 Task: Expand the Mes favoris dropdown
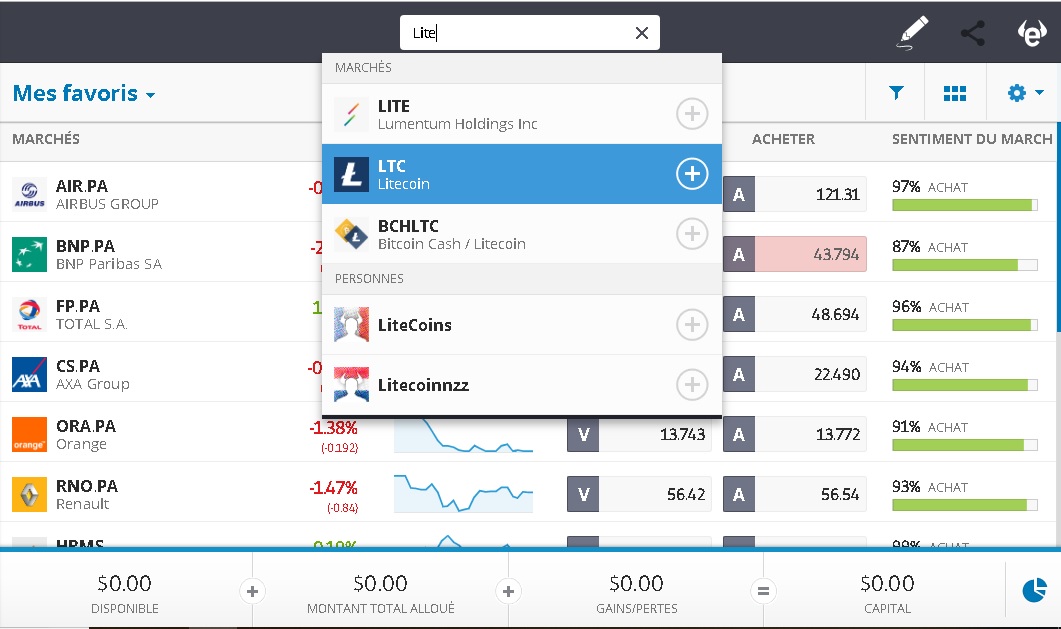84,93
